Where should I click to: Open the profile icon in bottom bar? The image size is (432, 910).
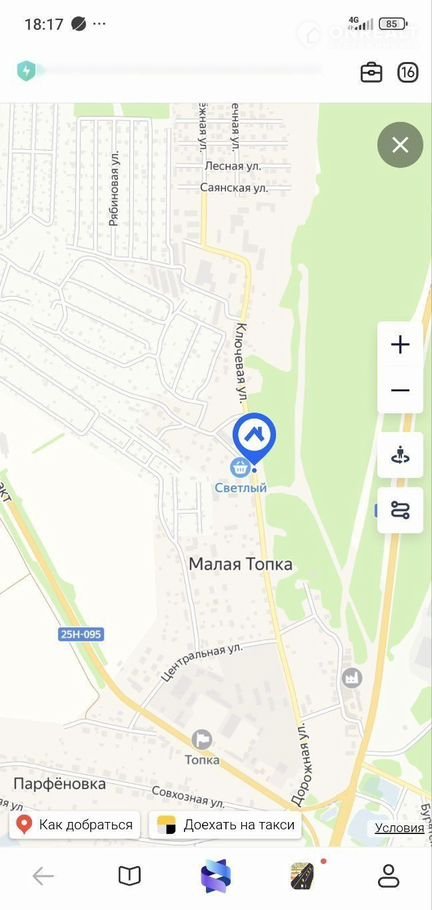[x=388, y=876]
